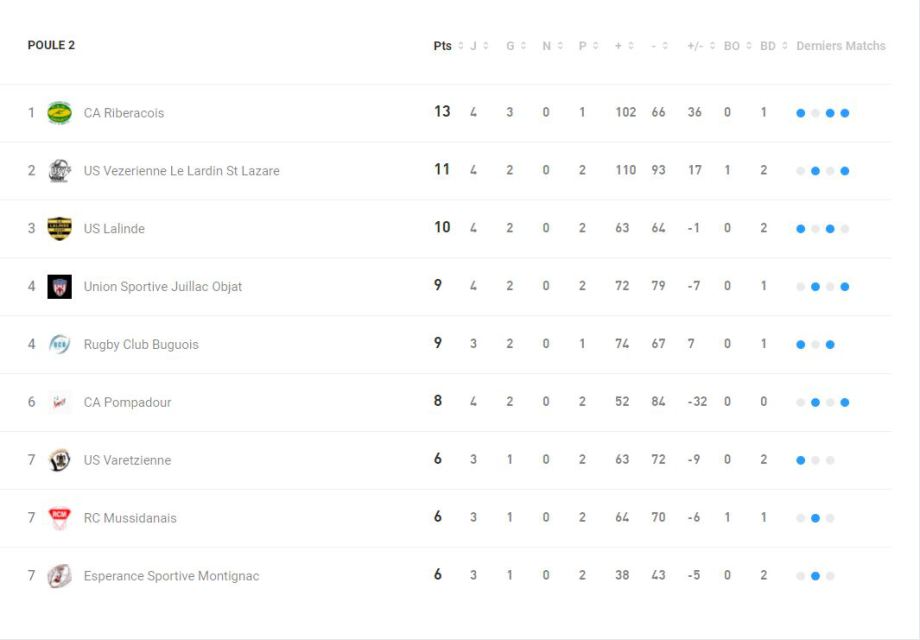
Task: Click the CA Riberacois club logo
Action: coord(59,113)
